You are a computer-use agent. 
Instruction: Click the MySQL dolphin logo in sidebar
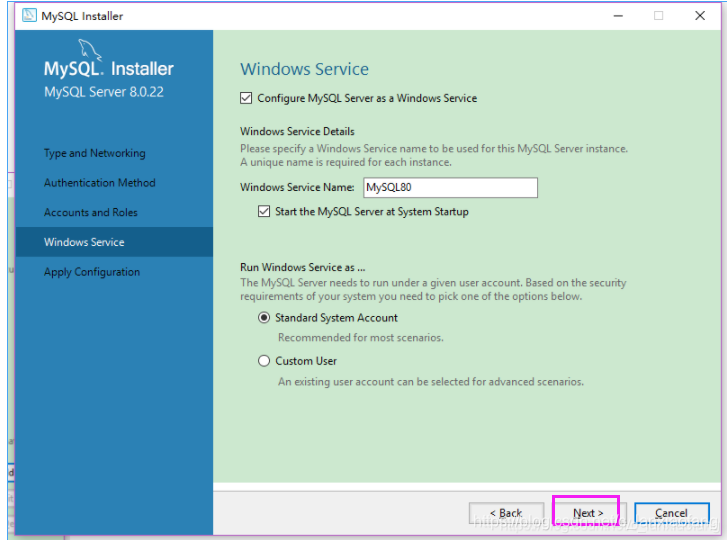point(89,50)
